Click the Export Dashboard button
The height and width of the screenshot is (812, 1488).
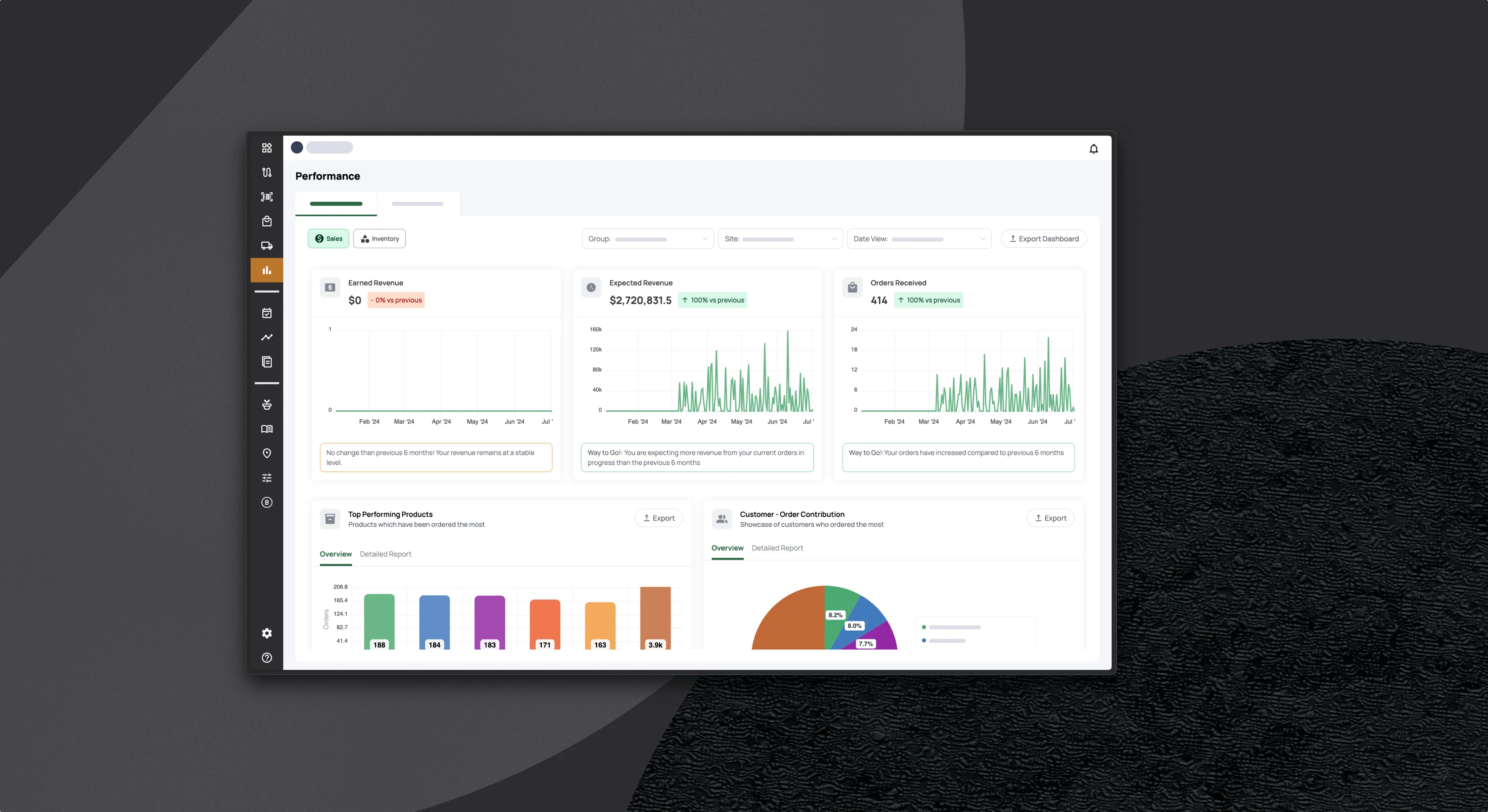pos(1043,238)
